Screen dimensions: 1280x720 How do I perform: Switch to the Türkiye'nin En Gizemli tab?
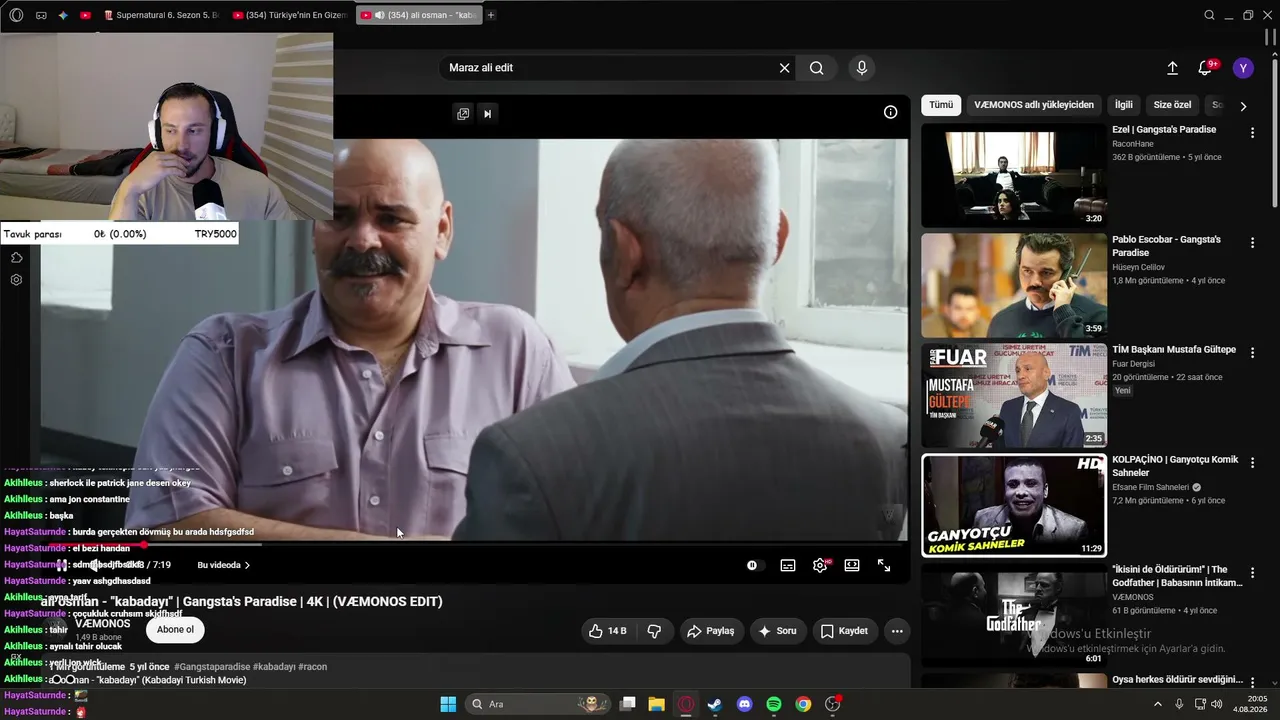(x=288, y=15)
